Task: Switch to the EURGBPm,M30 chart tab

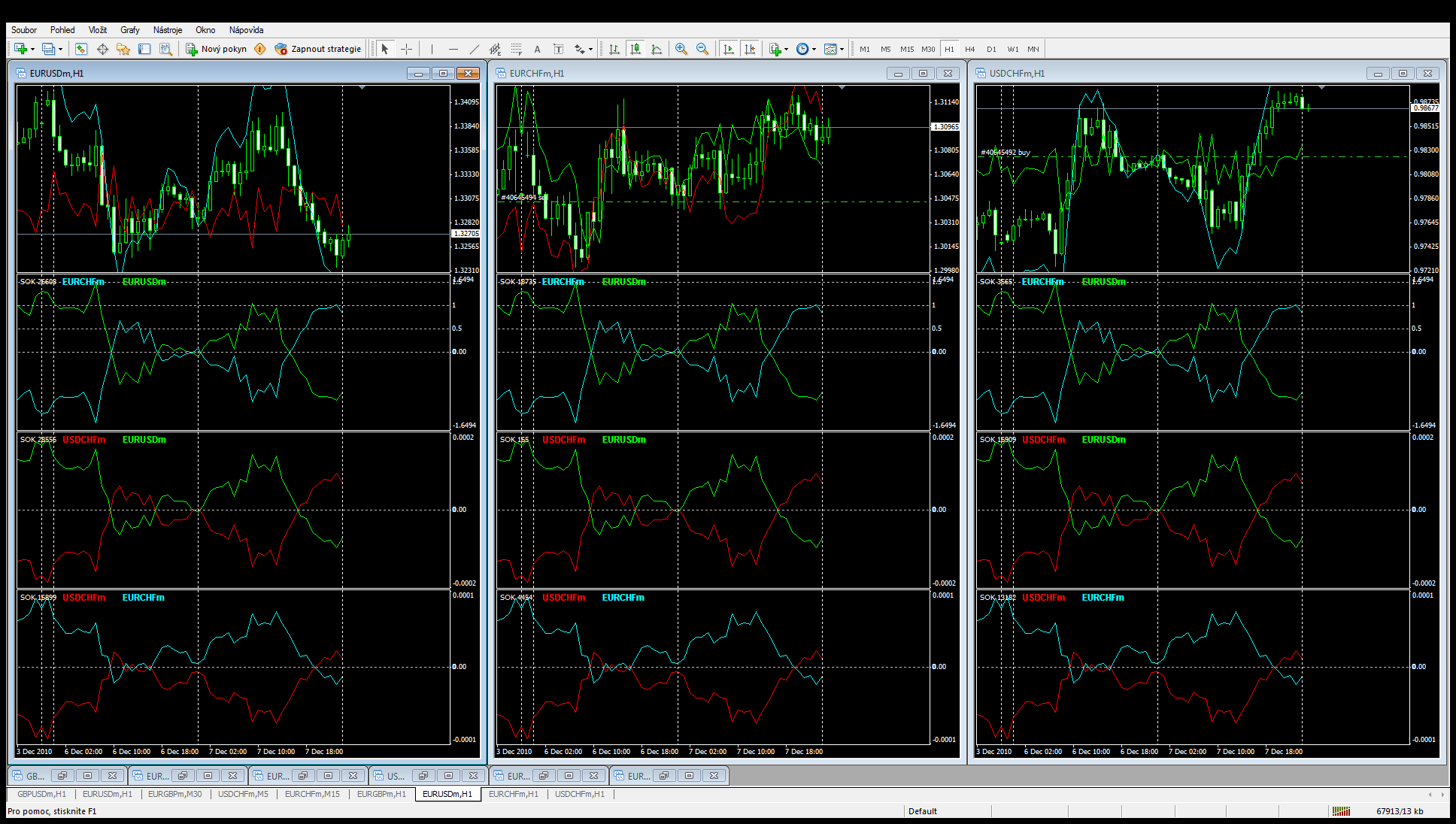Action: (174, 794)
